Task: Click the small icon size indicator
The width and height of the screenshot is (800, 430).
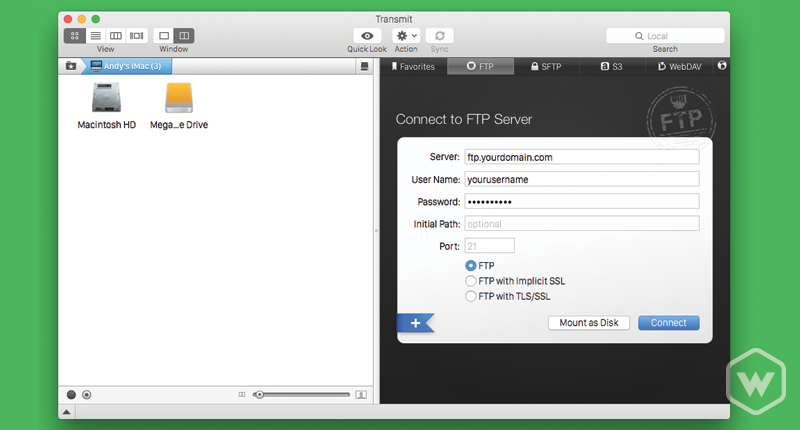Action: 242,395
